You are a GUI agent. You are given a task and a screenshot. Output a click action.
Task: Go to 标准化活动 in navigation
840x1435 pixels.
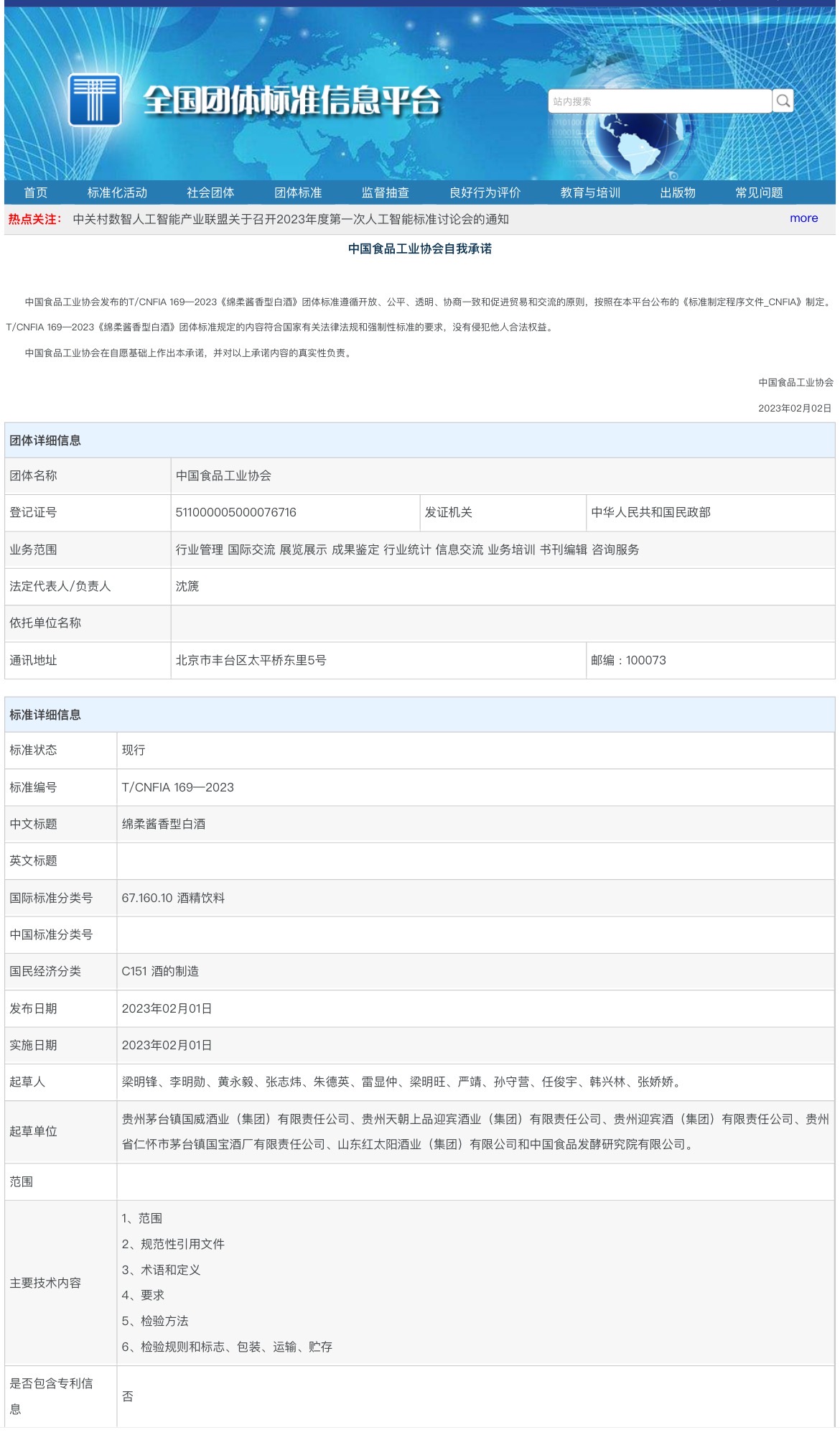point(117,192)
